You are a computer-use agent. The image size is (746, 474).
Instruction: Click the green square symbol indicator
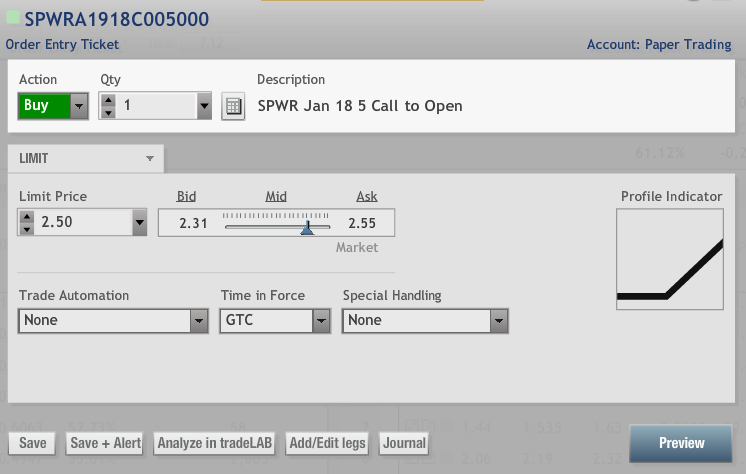(x=13, y=19)
